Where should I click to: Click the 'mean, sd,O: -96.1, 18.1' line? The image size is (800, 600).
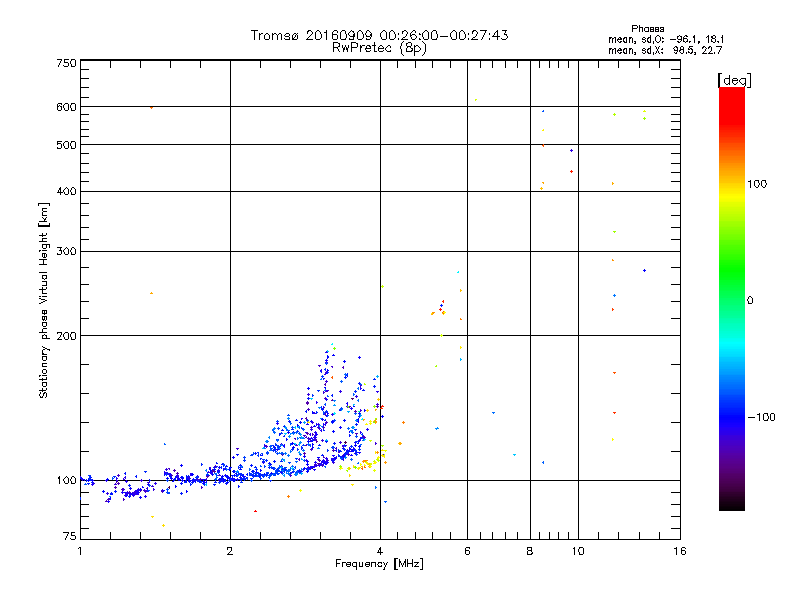click(x=666, y=39)
